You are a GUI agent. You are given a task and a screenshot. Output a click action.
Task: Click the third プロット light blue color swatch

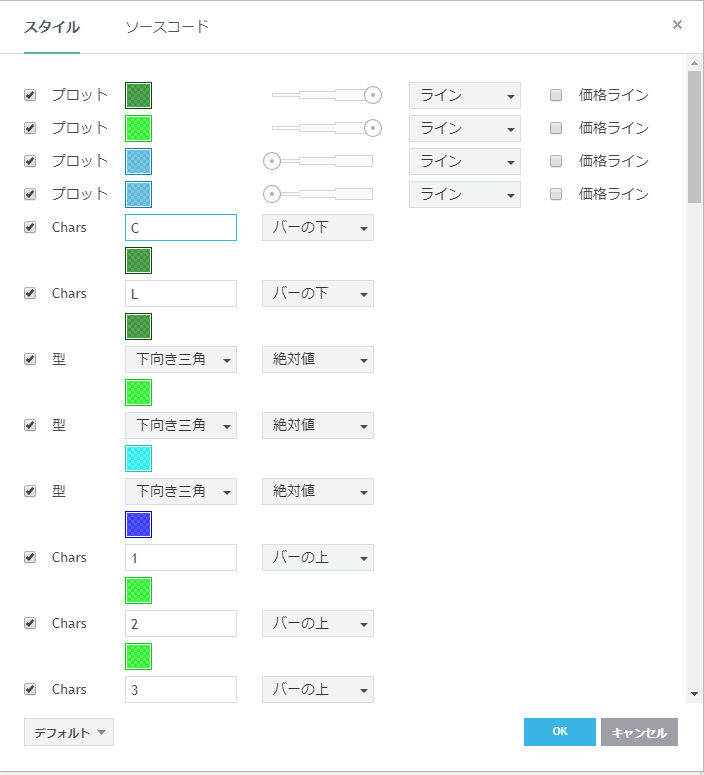(138, 161)
